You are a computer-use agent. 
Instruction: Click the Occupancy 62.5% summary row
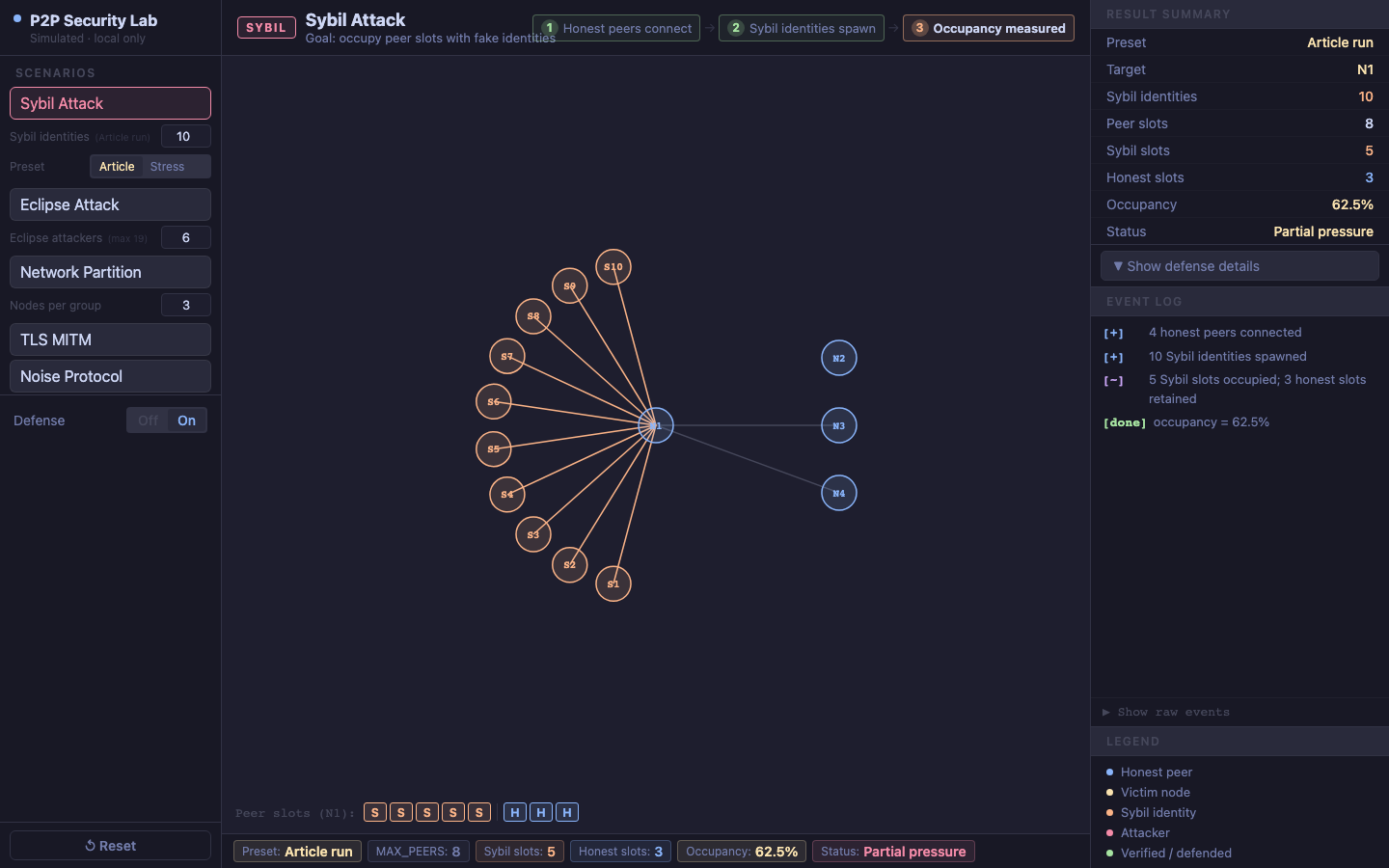coord(1239,204)
